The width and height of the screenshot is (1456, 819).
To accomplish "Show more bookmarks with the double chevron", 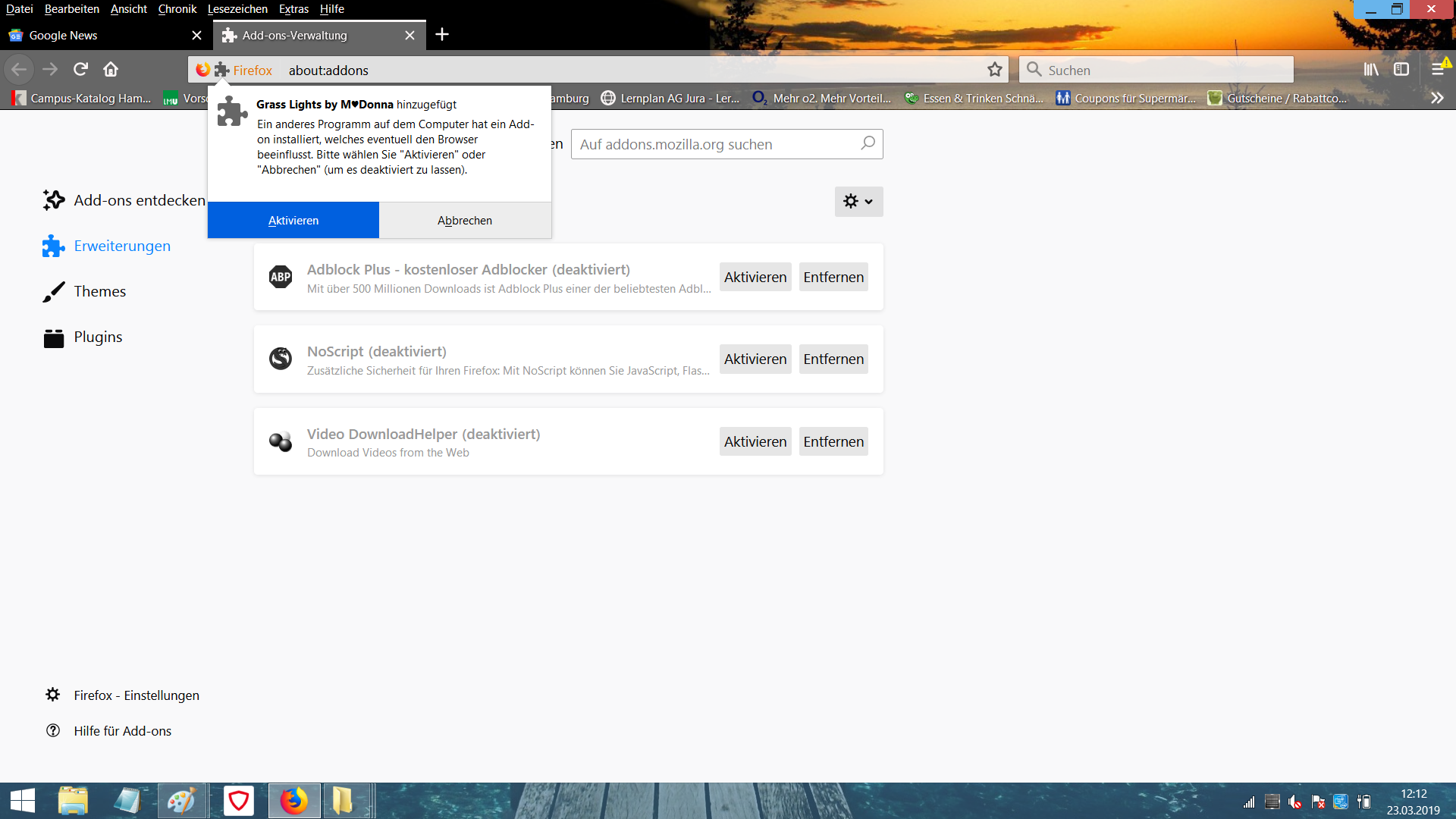I will 1437,99.
